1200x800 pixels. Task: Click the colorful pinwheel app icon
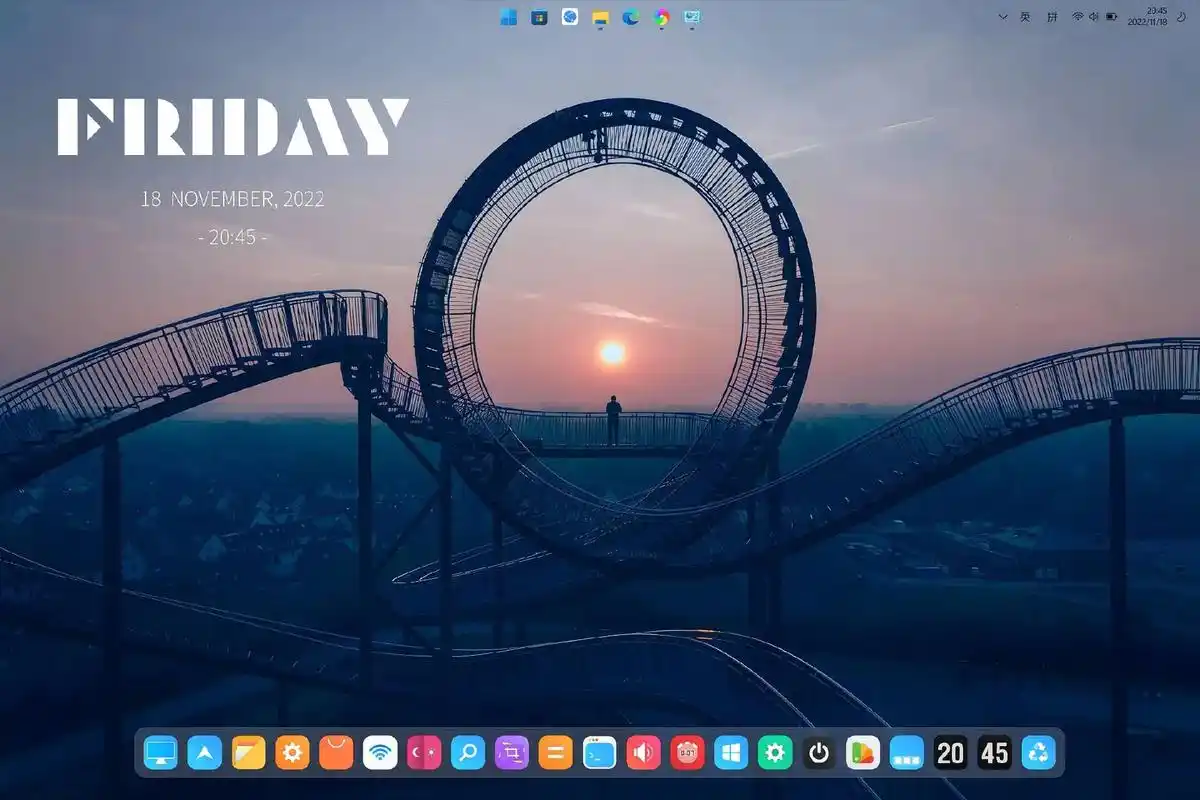coord(661,17)
